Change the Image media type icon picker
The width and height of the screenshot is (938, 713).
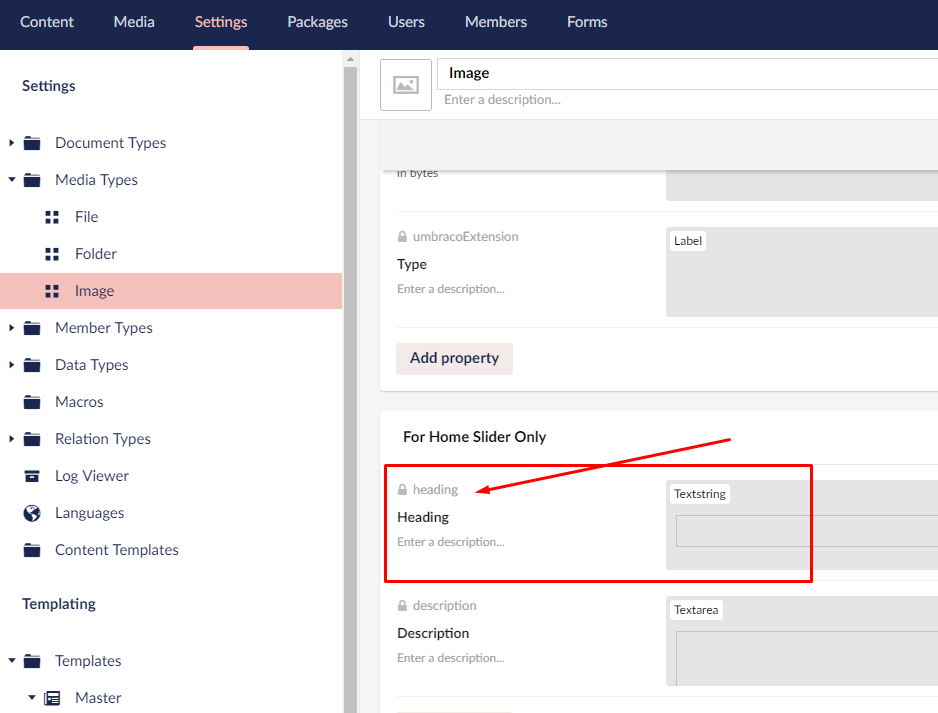click(406, 84)
